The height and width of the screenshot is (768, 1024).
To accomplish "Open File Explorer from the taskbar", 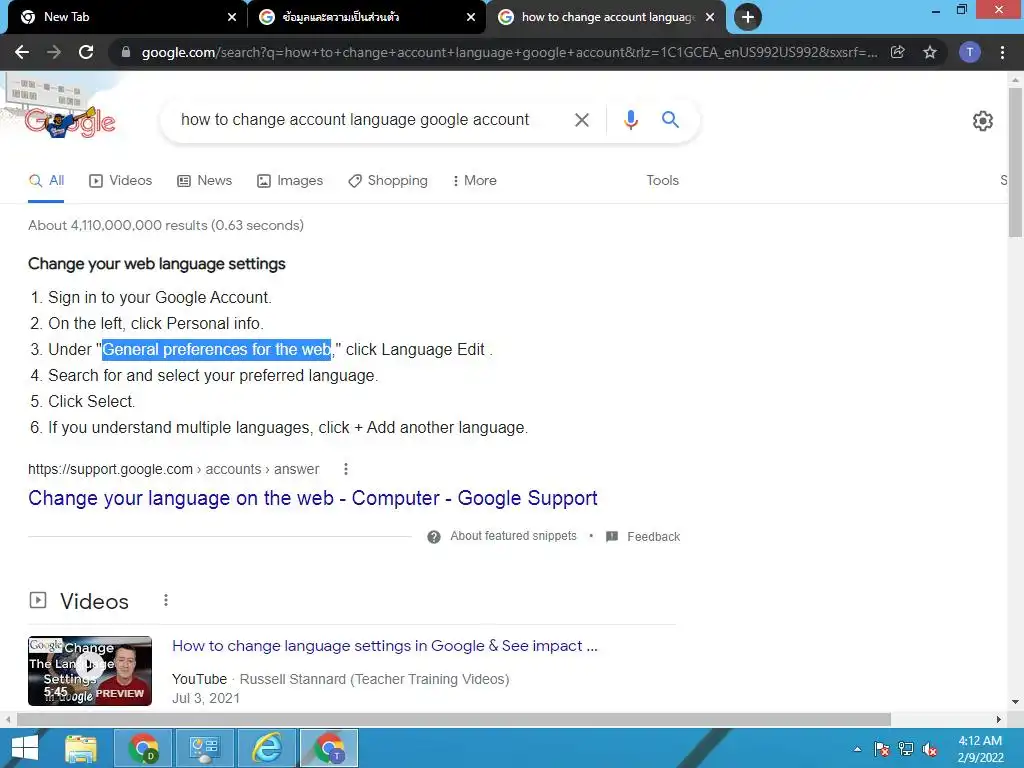I will click(x=81, y=748).
